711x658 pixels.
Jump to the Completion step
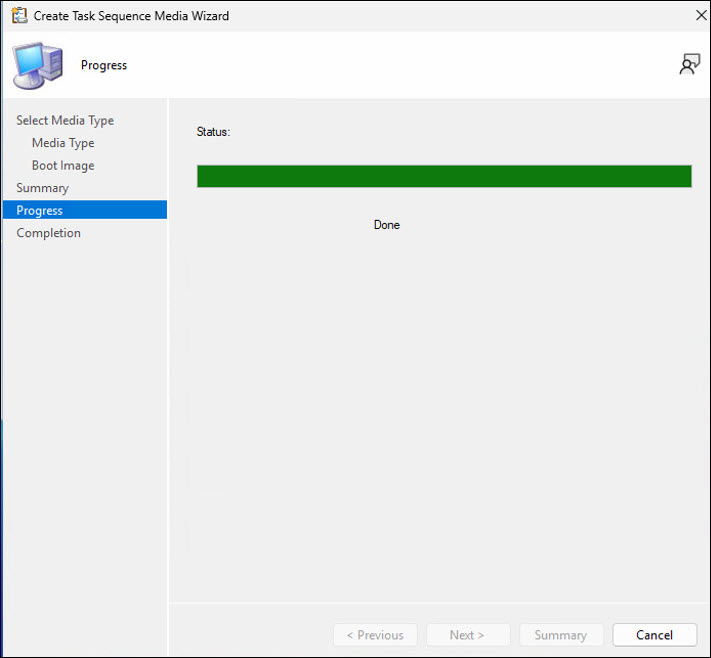pyautogui.click(x=48, y=233)
